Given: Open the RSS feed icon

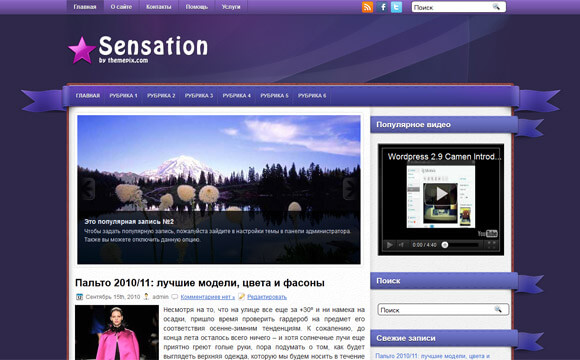Looking at the screenshot, I should [367, 7].
